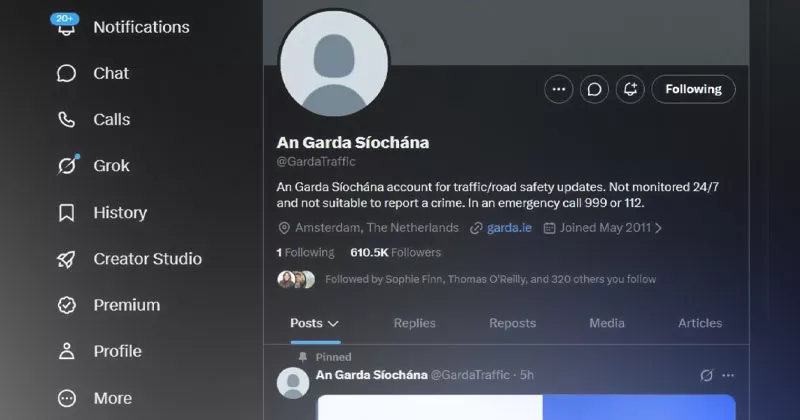This screenshot has width=800, height=420.
Task: Click the bio text about traffic/road safety updates
Action: (x=497, y=195)
